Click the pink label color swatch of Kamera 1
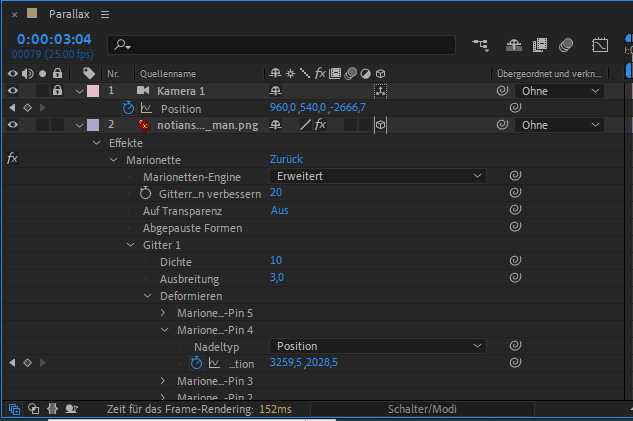The image size is (633, 421). pos(93,91)
